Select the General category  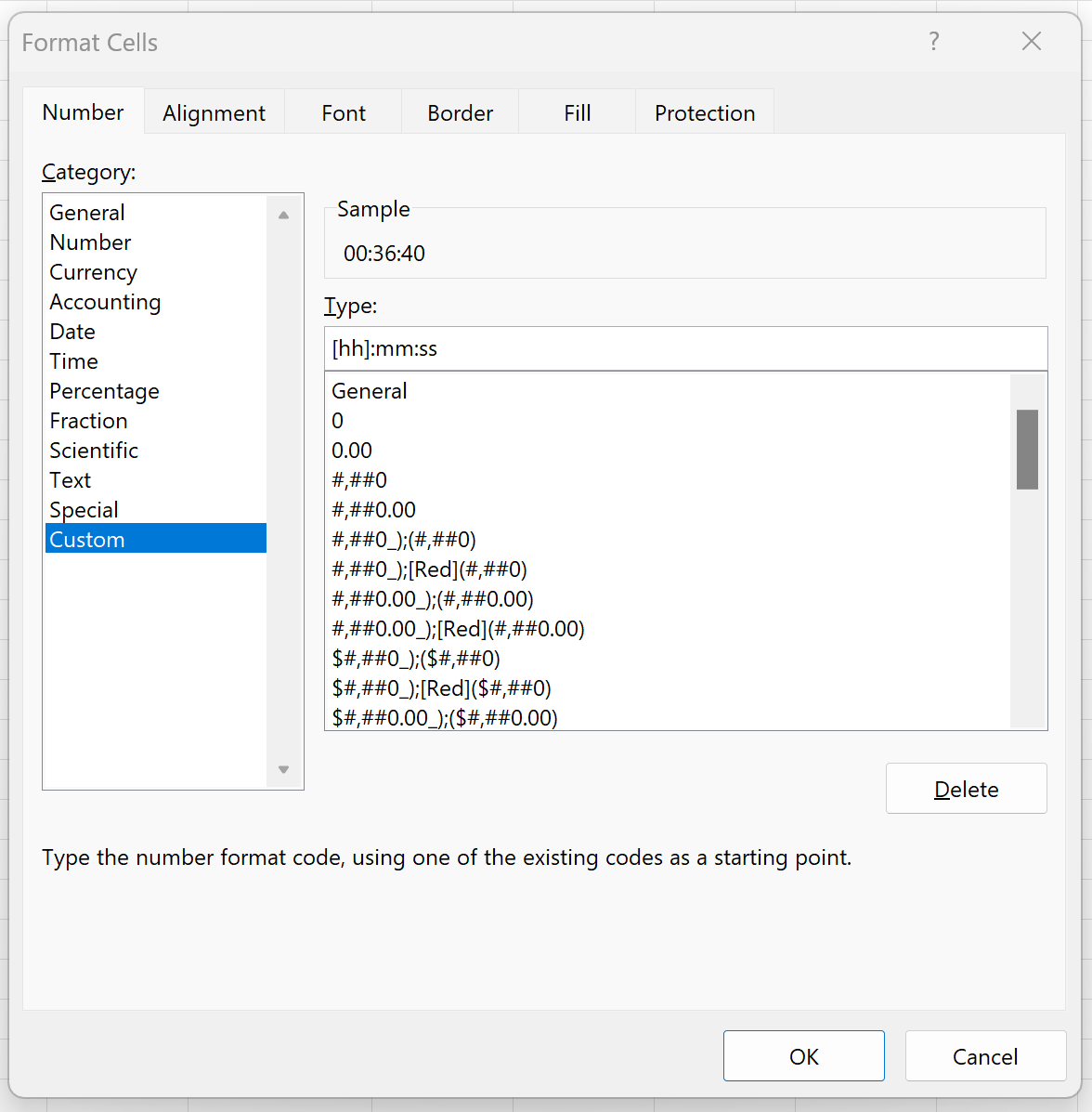tap(156, 212)
